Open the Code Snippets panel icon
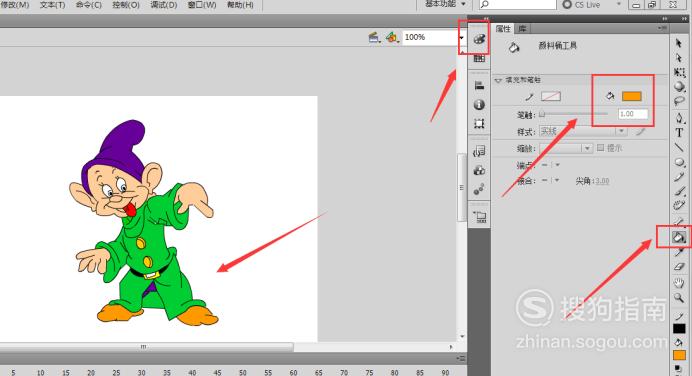The height and width of the screenshot is (376, 692). tap(479, 151)
